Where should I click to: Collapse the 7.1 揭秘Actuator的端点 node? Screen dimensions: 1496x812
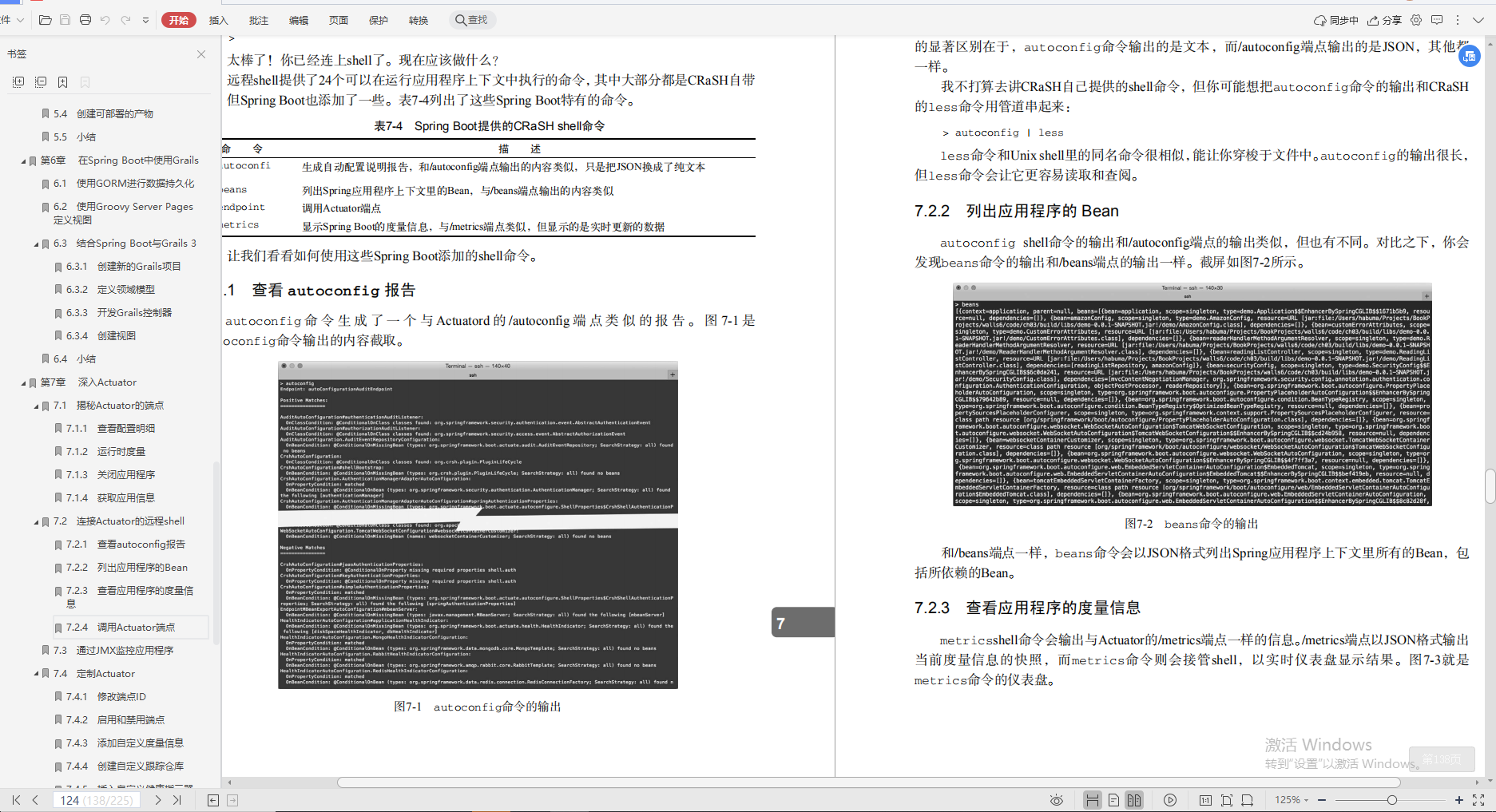[36, 406]
